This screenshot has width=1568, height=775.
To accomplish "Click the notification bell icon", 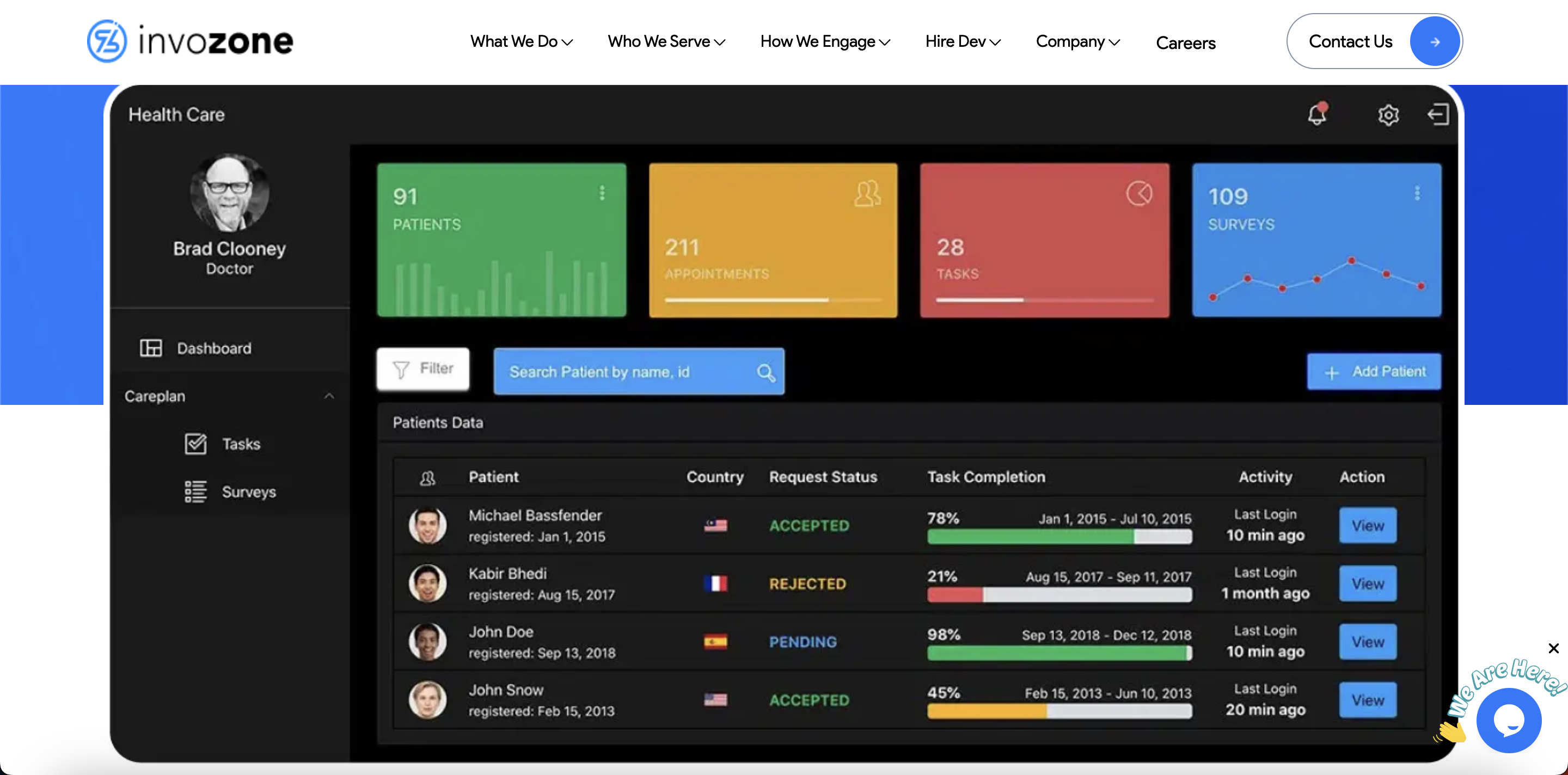I will pos(1316,114).
